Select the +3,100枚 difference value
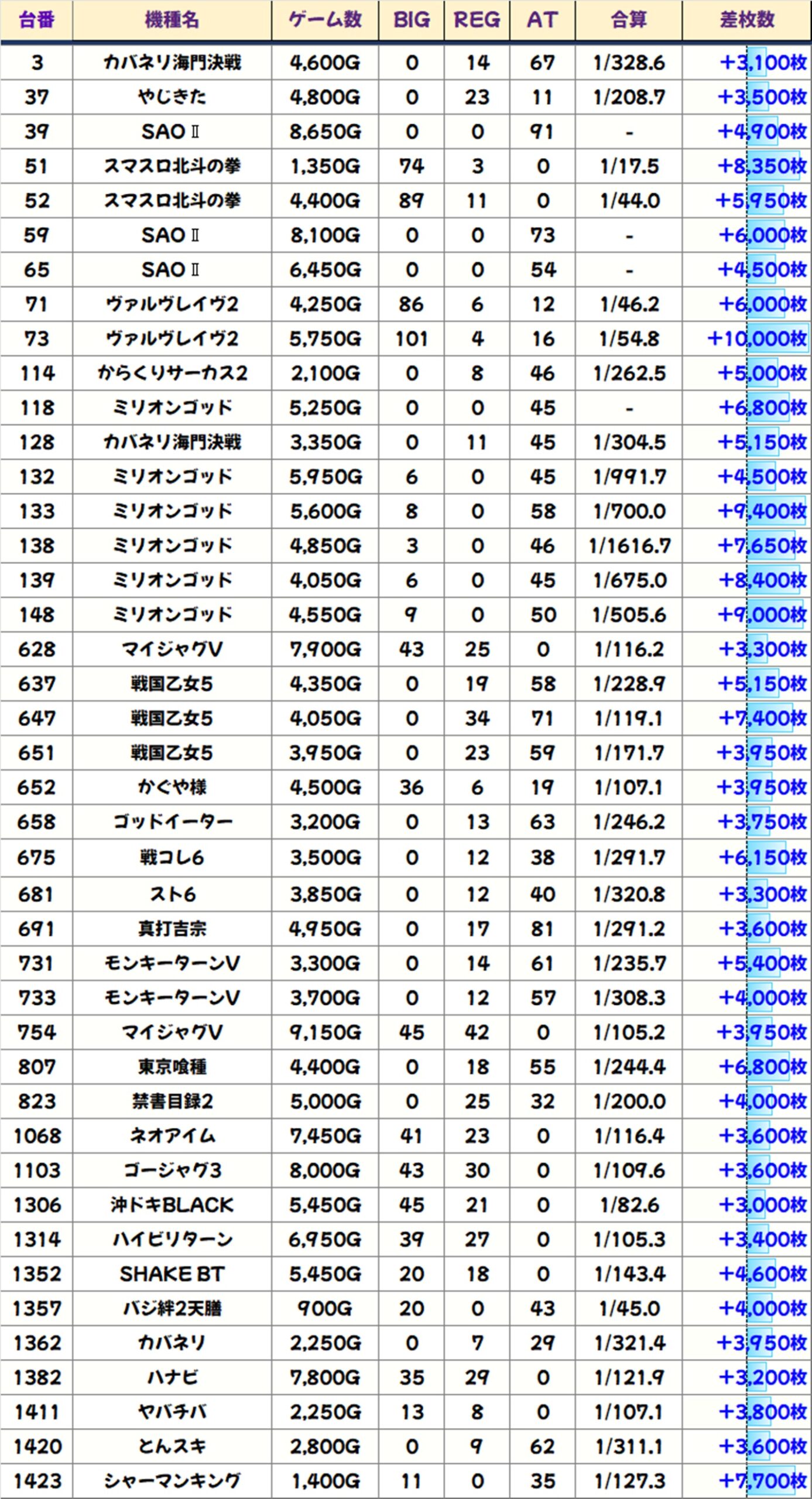 coord(762,62)
